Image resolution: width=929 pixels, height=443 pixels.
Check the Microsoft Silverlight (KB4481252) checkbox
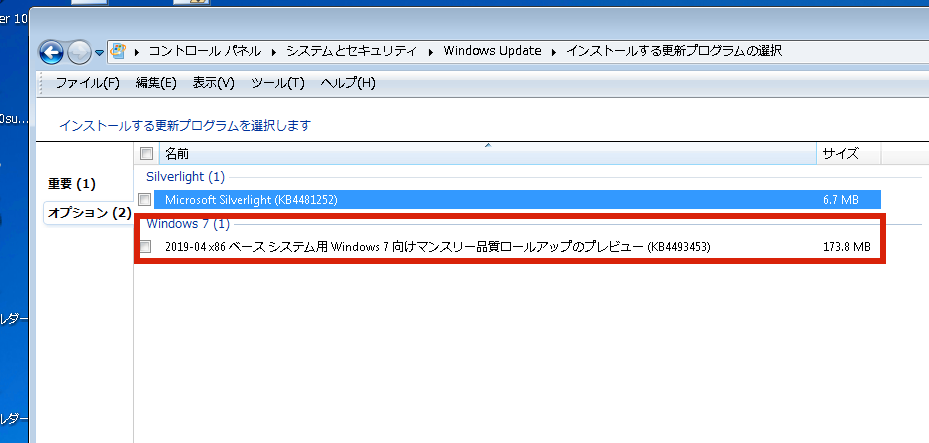145,200
